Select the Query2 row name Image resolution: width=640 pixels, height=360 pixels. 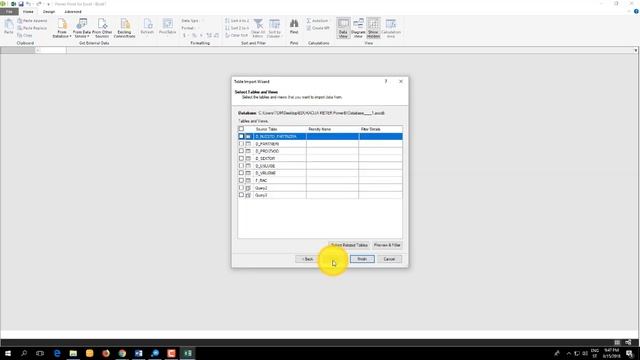[x=261, y=188]
